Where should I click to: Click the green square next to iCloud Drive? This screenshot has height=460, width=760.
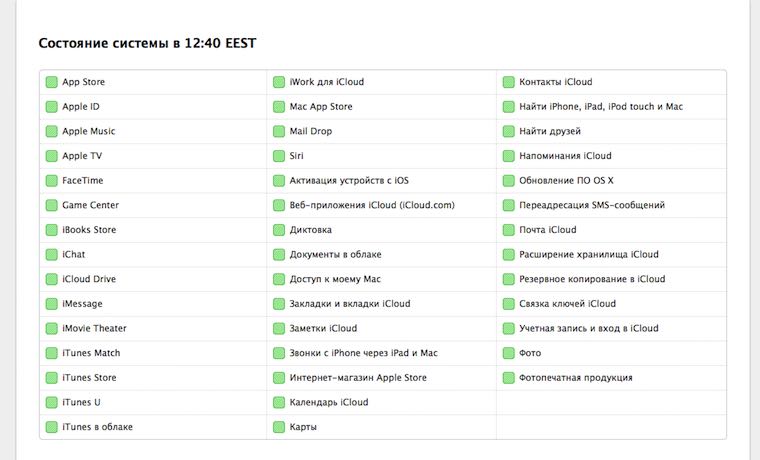tap(51, 279)
